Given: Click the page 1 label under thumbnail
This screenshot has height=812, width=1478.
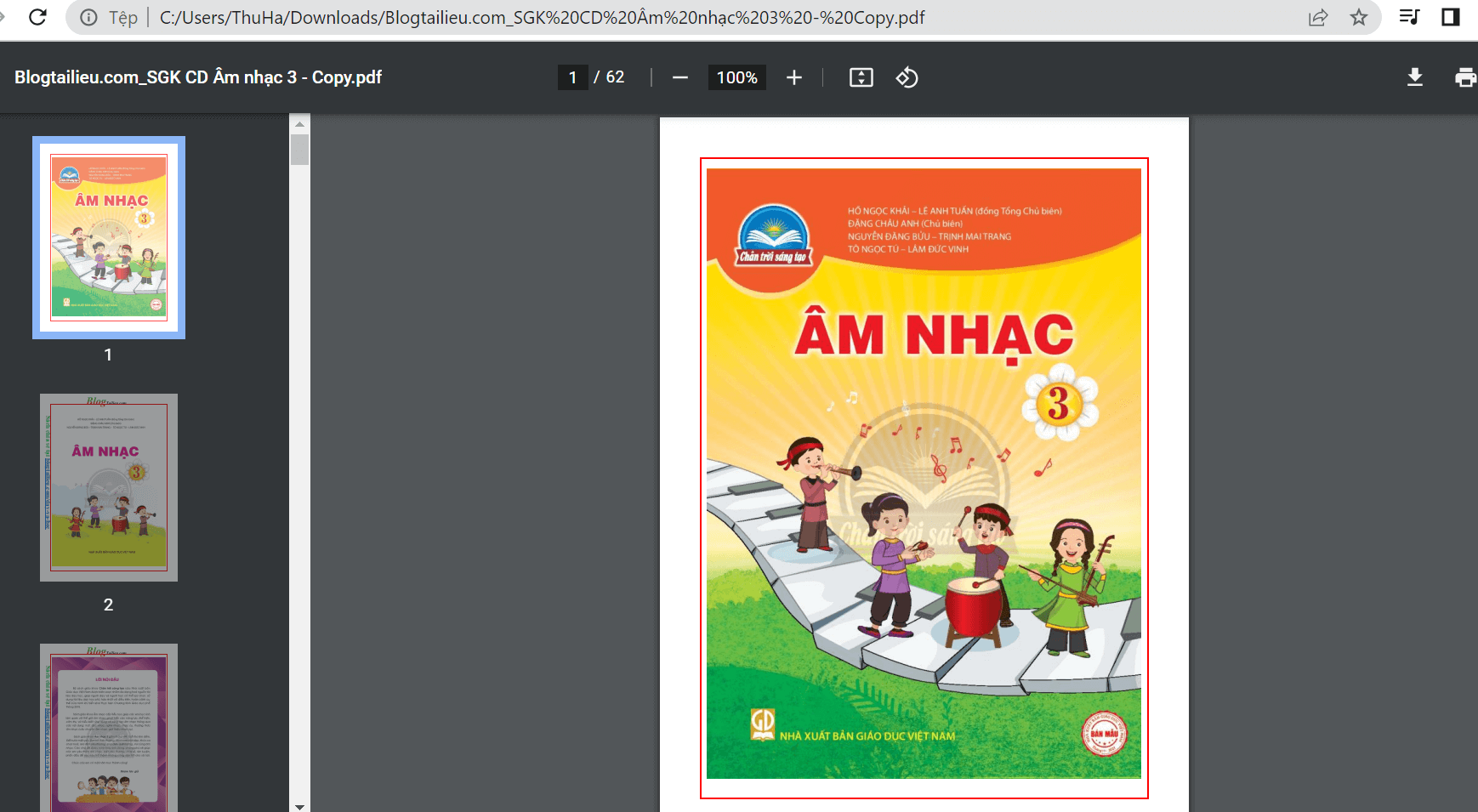Looking at the screenshot, I should [x=108, y=355].
